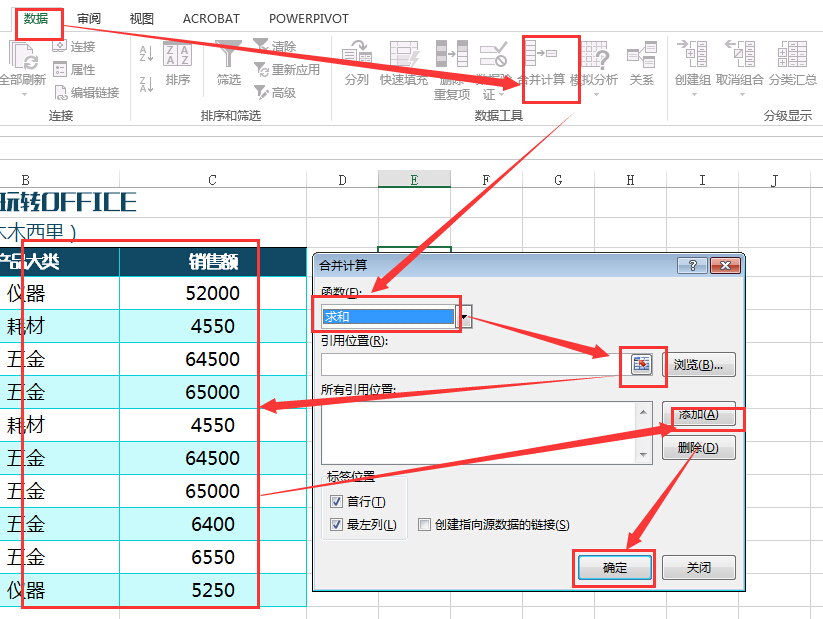Click the reference list scroll up arrow
The height and width of the screenshot is (619, 823).
tap(643, 412)
